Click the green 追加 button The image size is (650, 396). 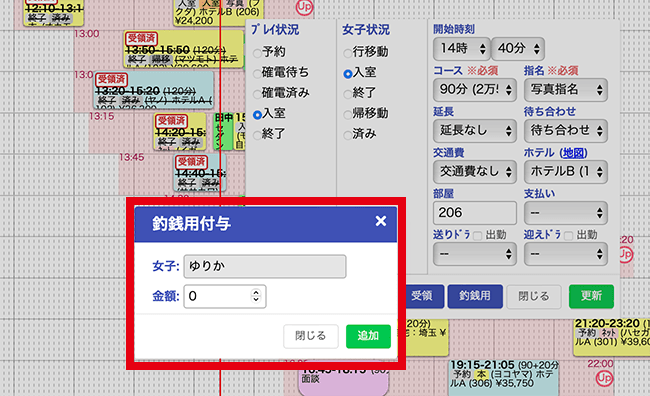click(368, 336)
